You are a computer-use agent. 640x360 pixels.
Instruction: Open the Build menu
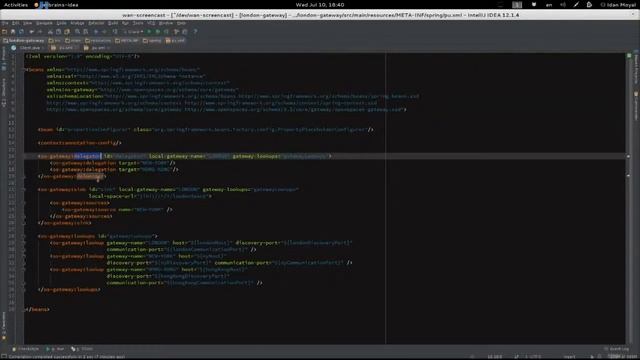[113, 23]
